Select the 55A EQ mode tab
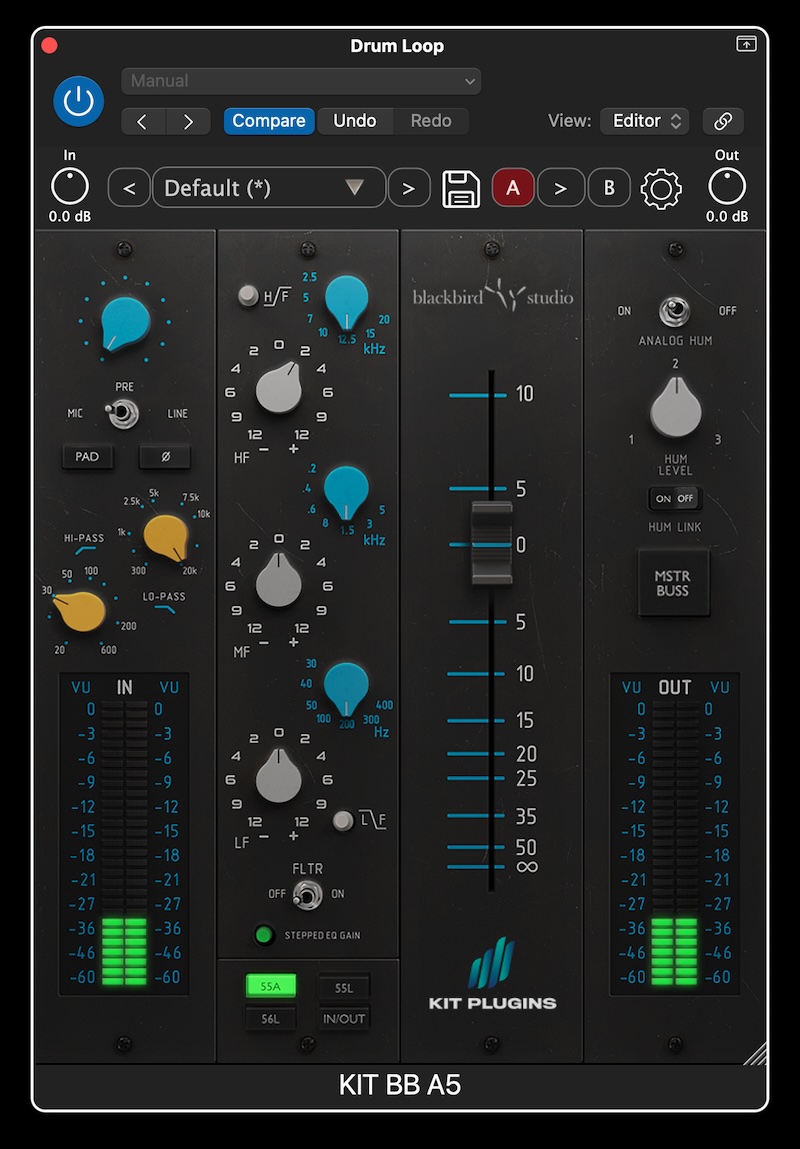The height and width of the screenshot is (1149, 800). pyautogui.click(x=271, y=986)
